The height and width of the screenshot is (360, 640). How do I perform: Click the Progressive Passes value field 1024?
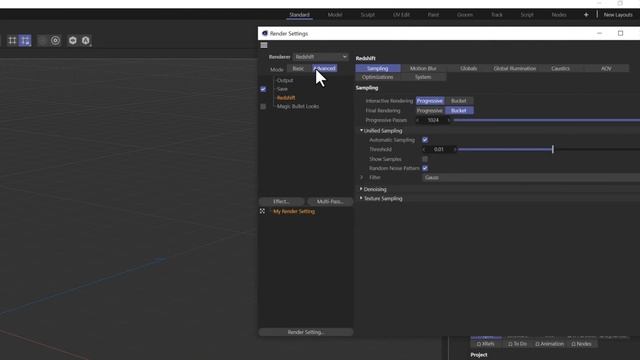click(433, 120)
